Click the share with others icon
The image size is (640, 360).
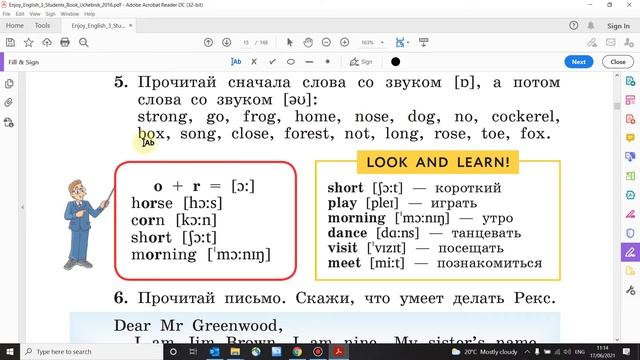629,42
